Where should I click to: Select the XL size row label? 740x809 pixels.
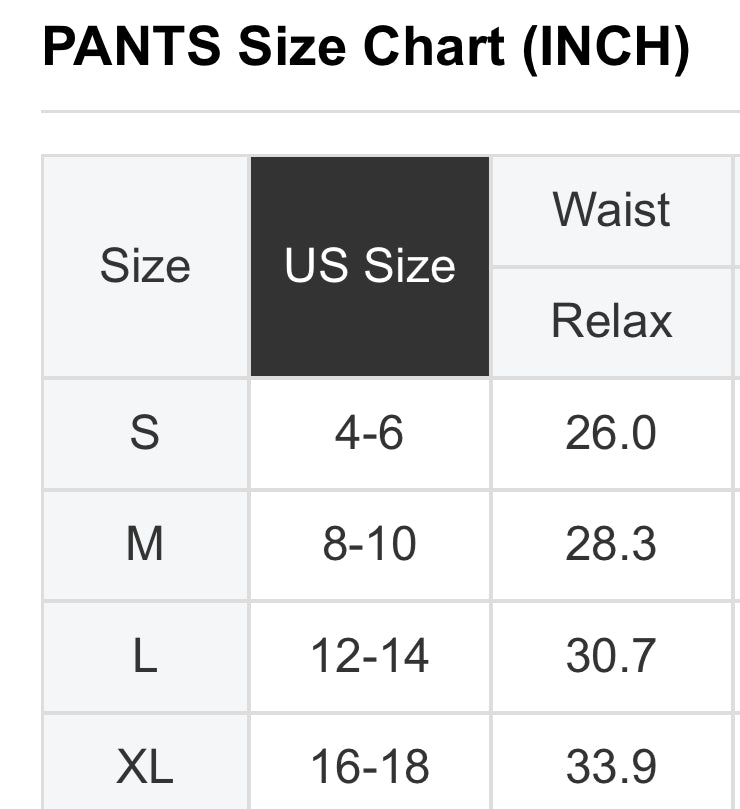click(x=145, y=767)
